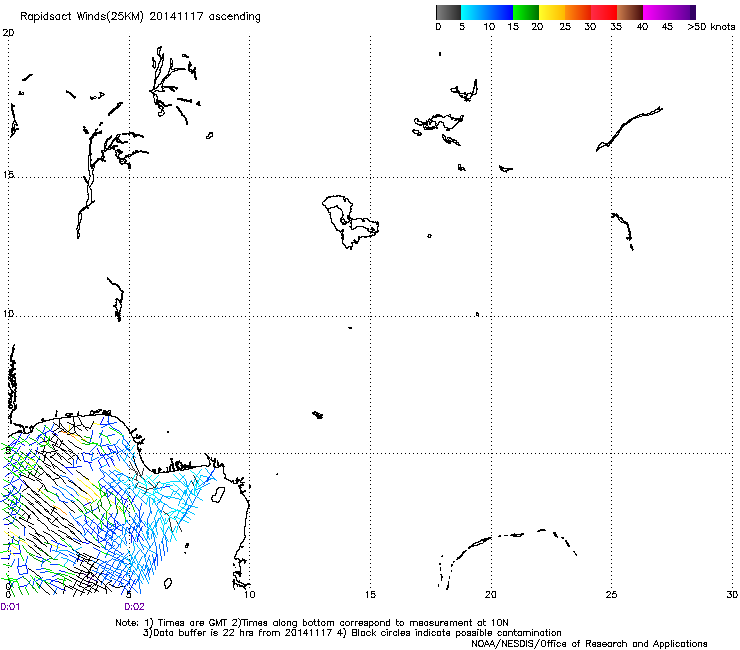740x650 pixels.
Task: Click the legend scale label '45'
Action: tap(667, 27)
